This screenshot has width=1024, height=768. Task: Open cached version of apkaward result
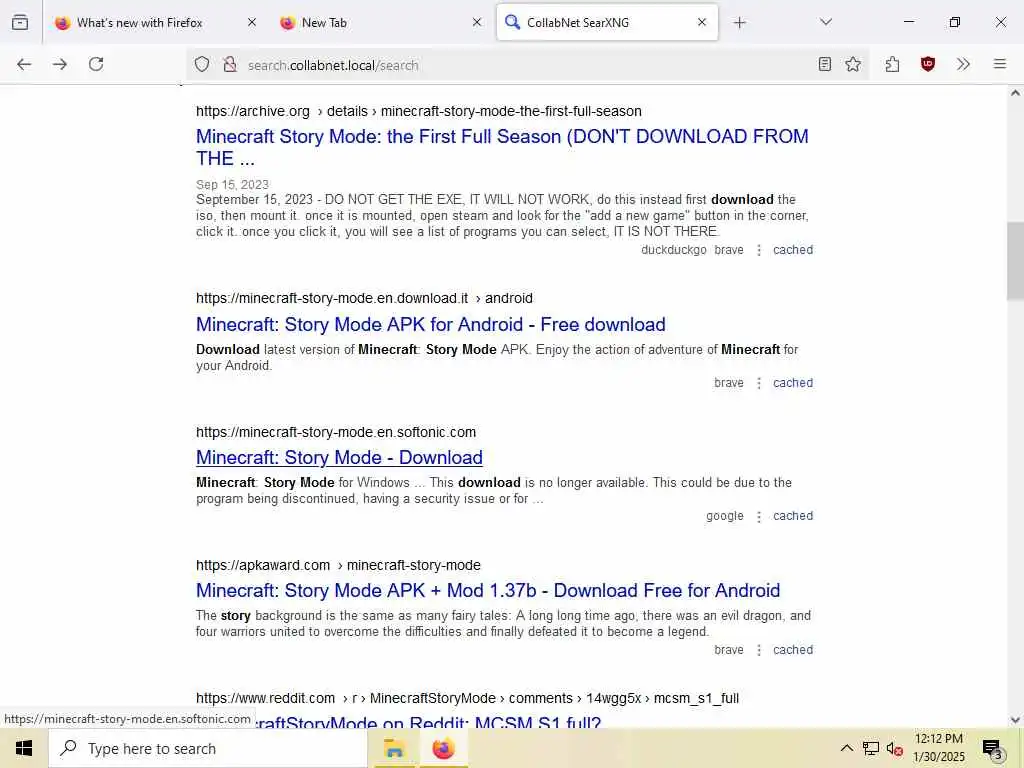[x=793, y=650]
